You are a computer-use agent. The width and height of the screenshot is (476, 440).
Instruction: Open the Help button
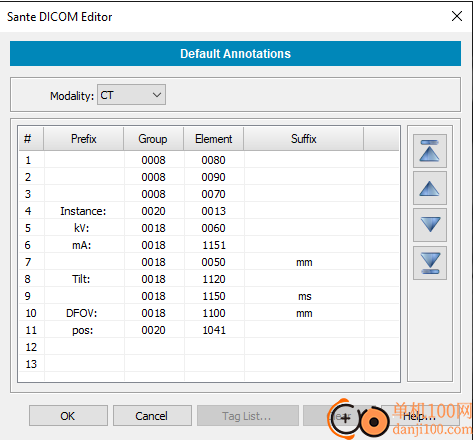click(x=420, y=416)
